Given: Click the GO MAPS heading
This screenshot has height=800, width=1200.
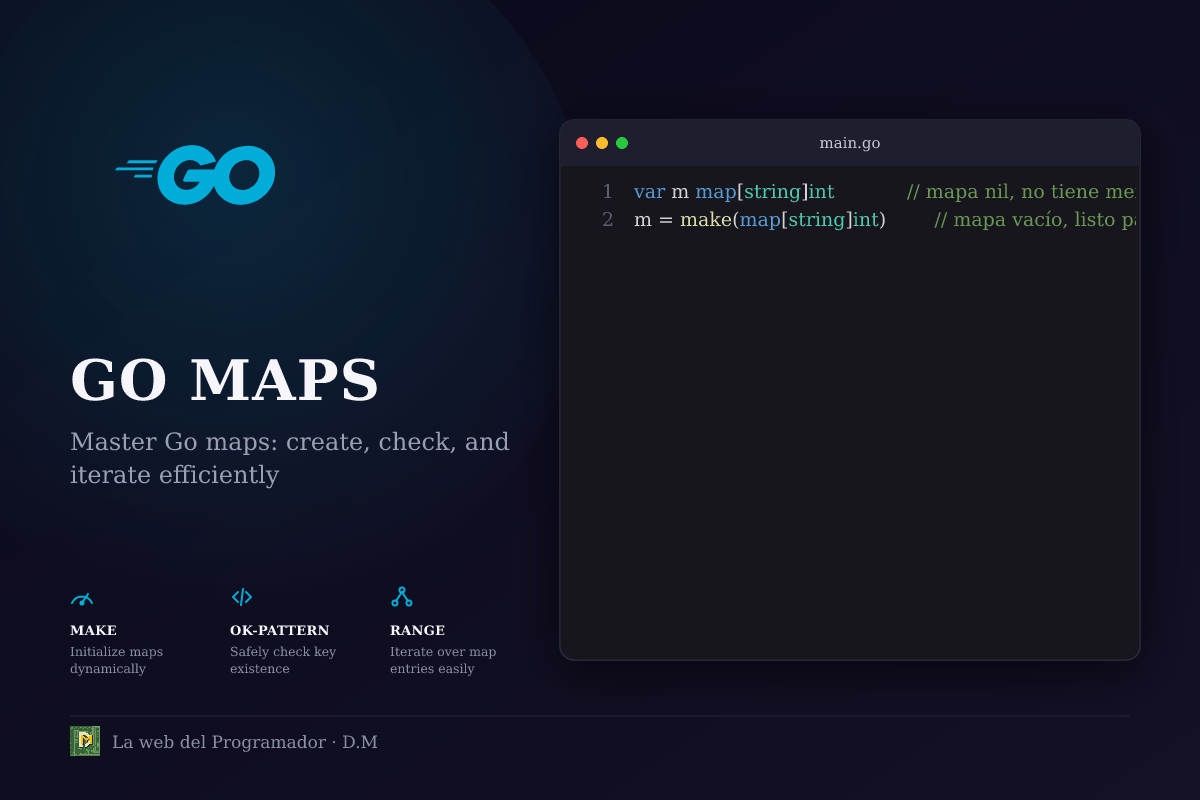Looking at the screenshot, I should [225, 380].
